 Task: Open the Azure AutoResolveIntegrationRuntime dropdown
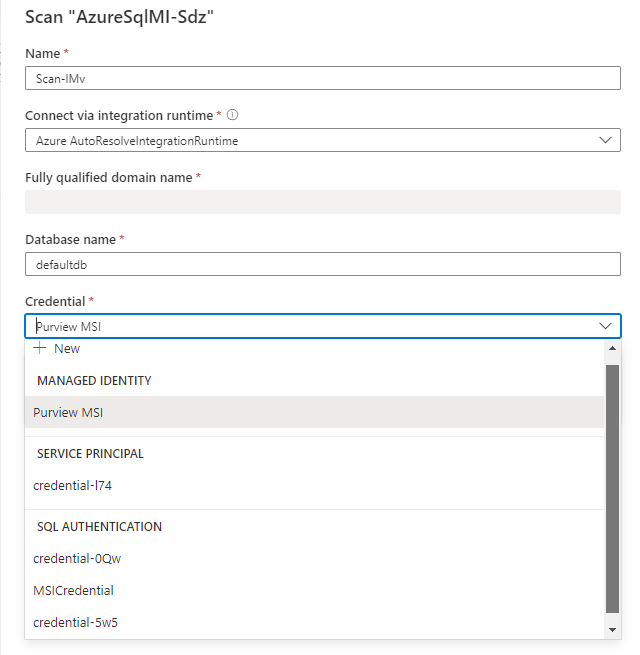click(322, 140)
